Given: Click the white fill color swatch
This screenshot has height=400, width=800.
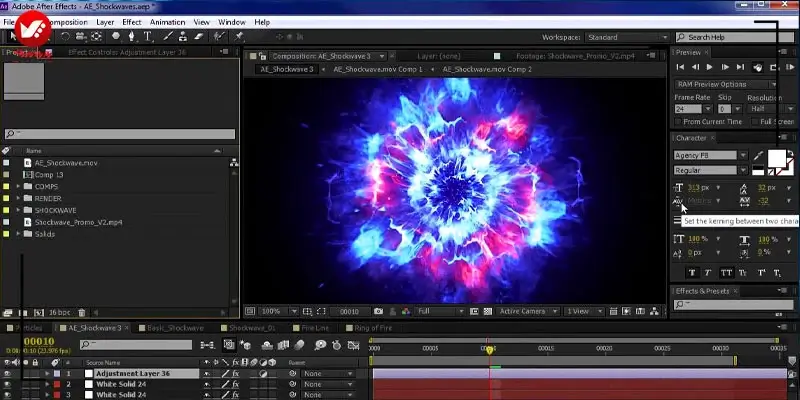Looking at the screenshot, I should click(x=777, y=158).
